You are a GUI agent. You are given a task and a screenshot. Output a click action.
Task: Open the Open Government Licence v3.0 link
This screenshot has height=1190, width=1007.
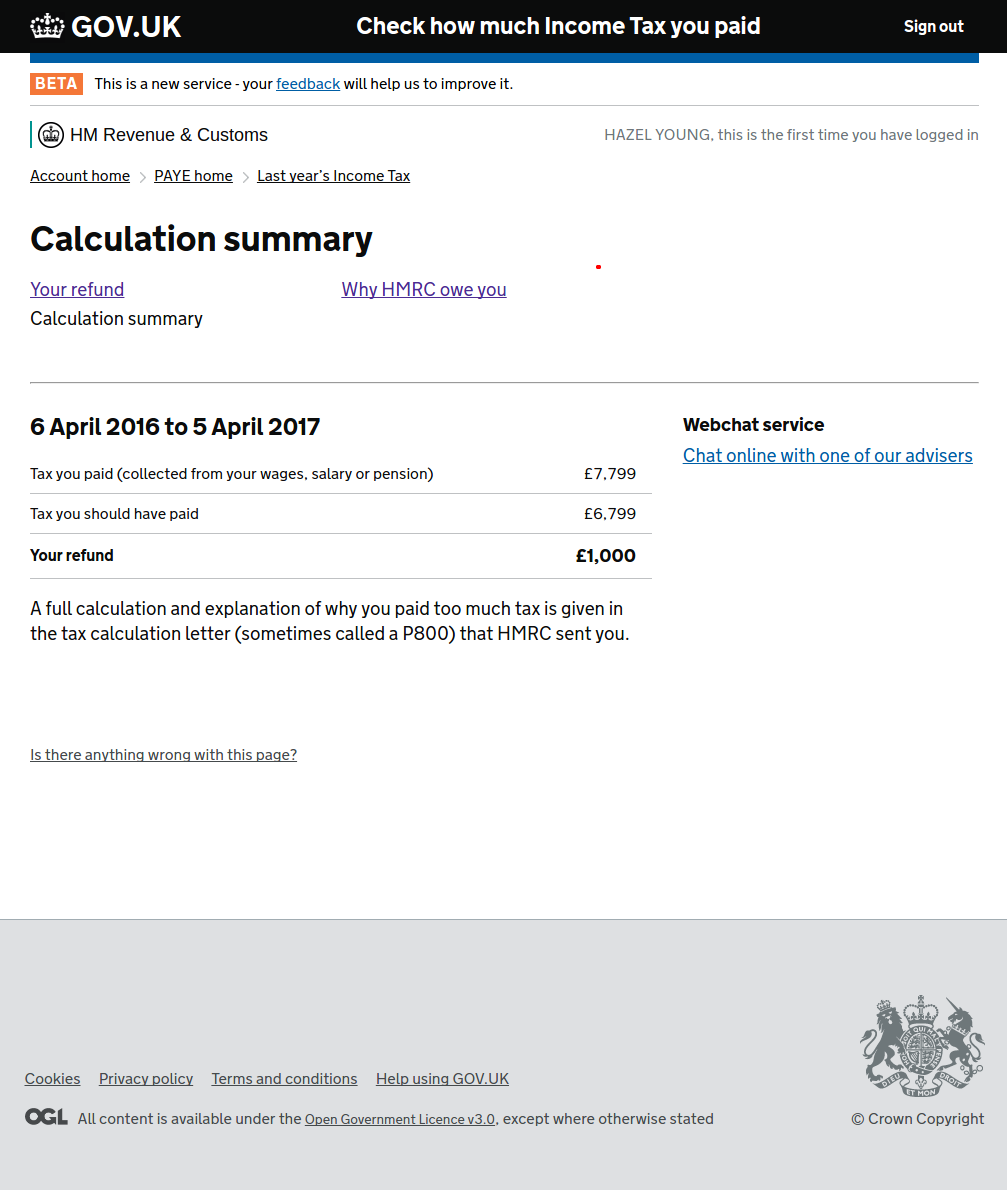399,1119
